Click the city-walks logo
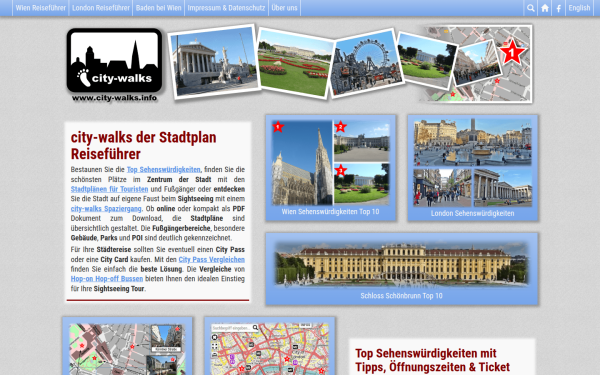This screenshot has height=375, width=600. click(114, 60)
